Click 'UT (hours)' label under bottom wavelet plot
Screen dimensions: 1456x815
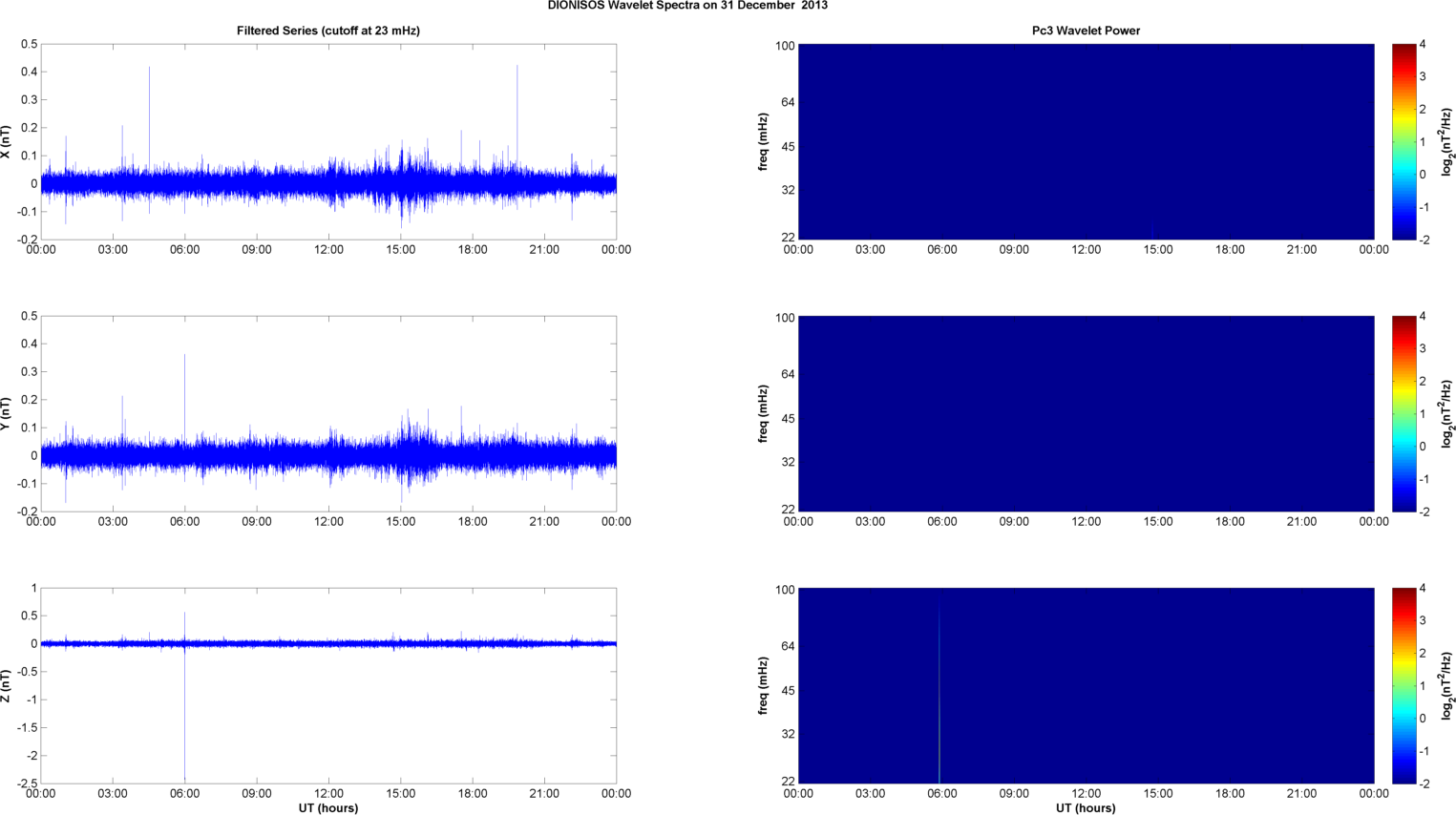[x=1086, y=808]
